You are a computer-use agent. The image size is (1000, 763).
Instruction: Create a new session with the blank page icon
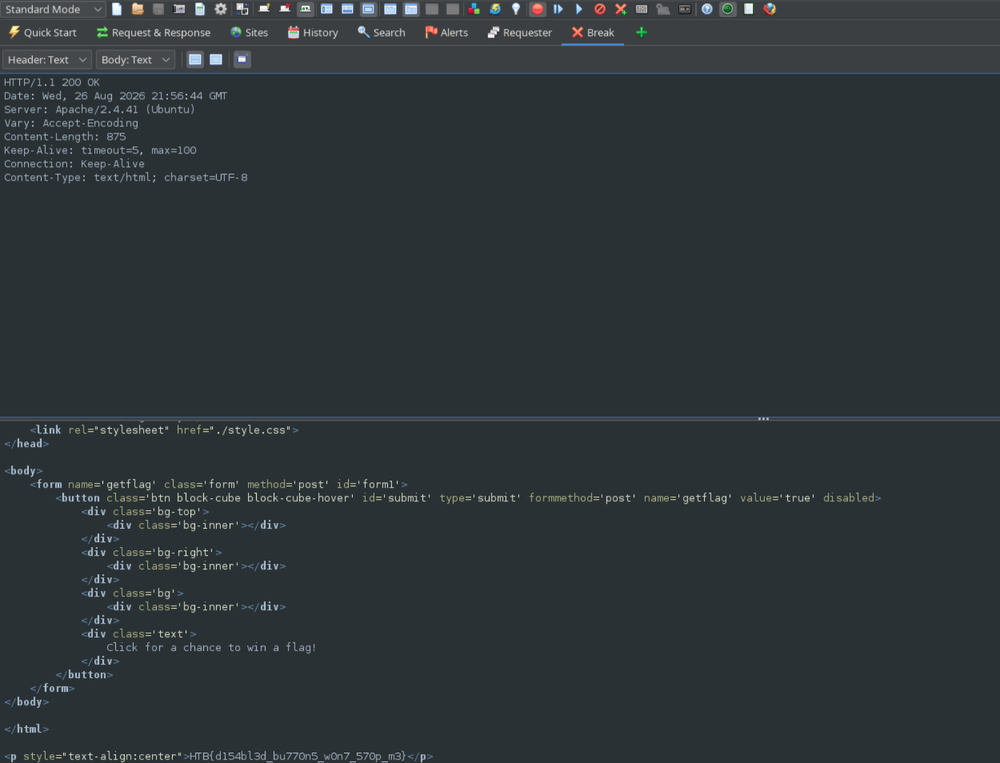point(117,9)
